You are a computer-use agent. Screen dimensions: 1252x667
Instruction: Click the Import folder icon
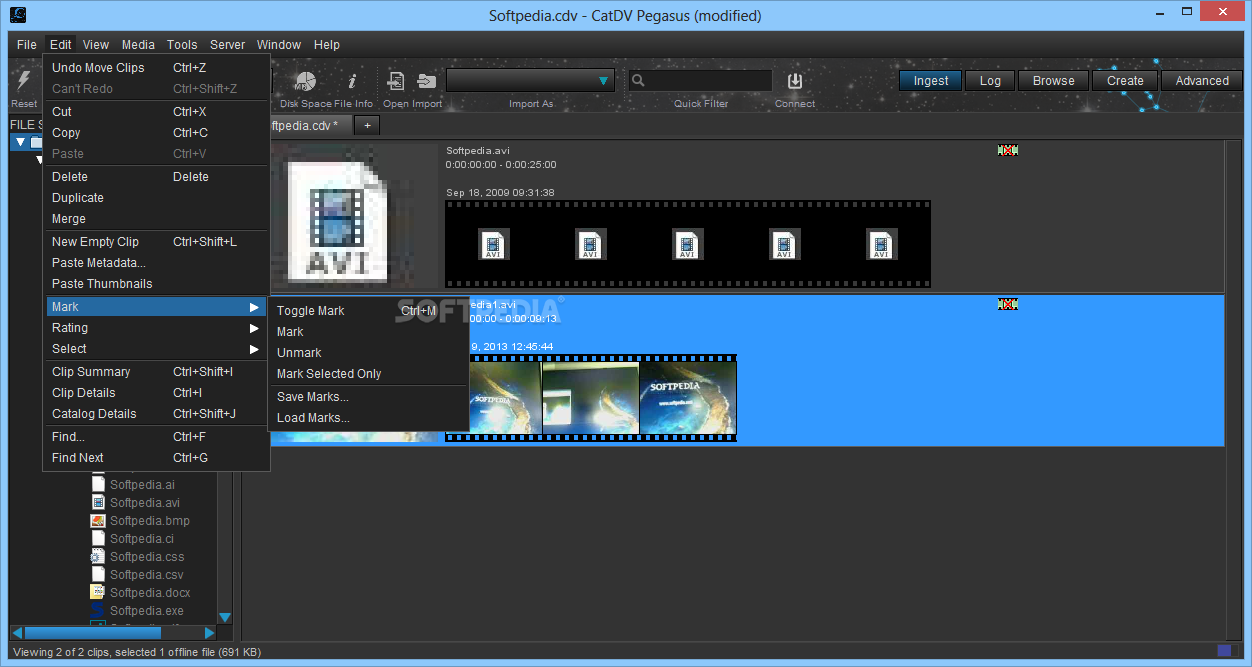pyautogui.click(x=428, y=81)
